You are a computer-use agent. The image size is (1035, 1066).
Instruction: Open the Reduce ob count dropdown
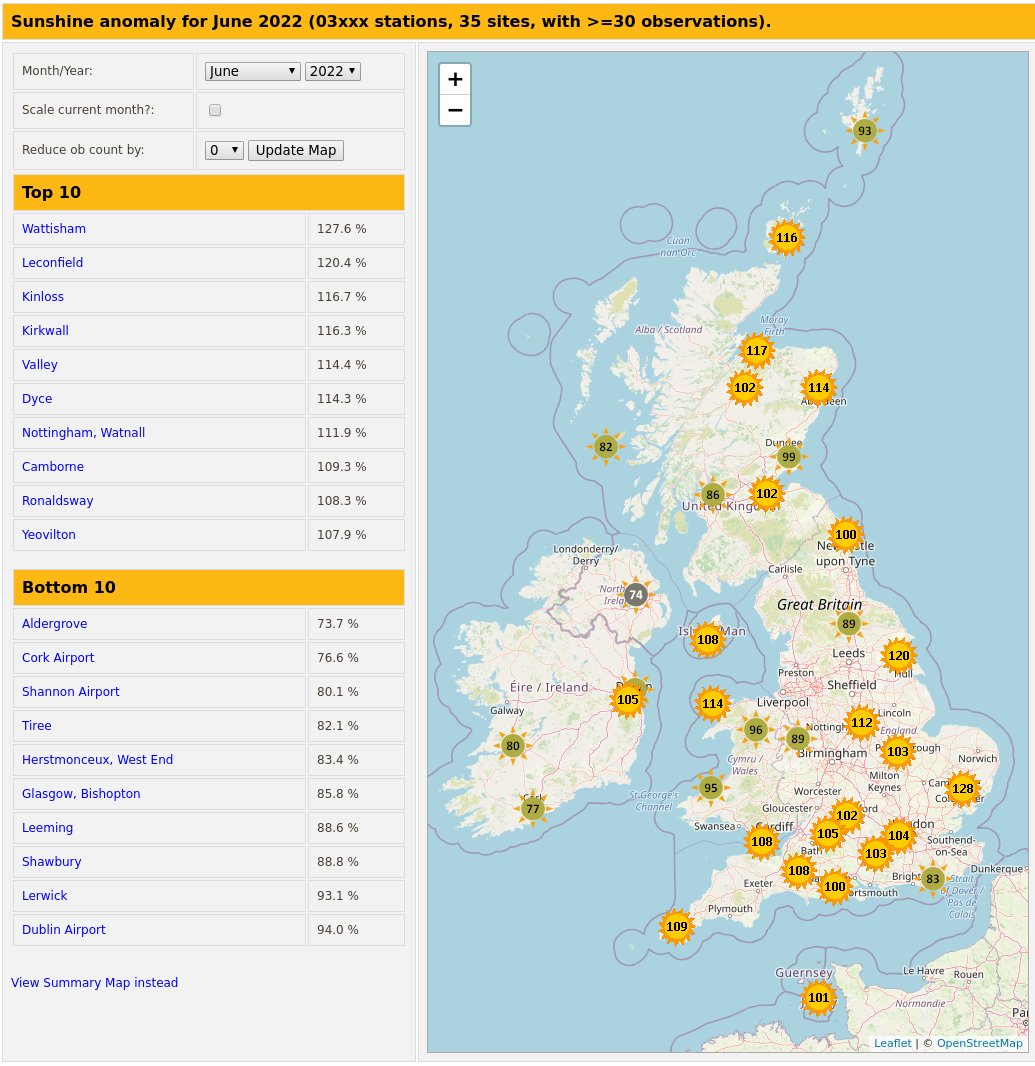[224, 150]
